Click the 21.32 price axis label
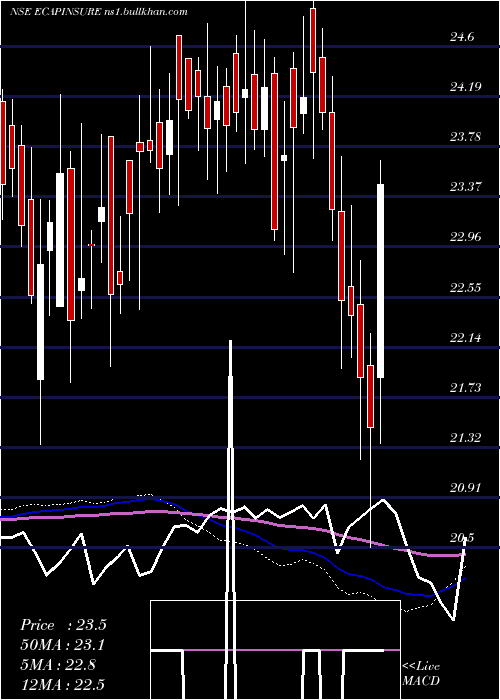Image resolution: width=500 pixels, height=700 pixels. pyautogui.click(x=466, y=438)
